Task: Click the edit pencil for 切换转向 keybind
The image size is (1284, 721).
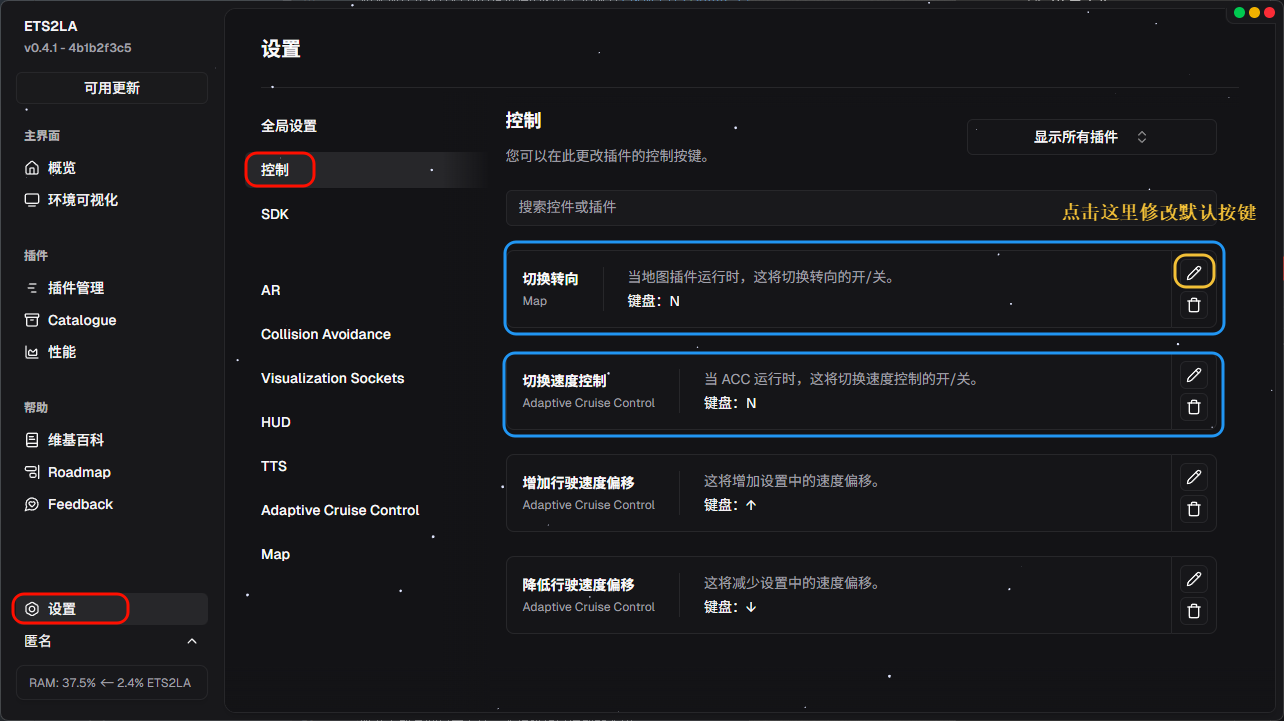Action: tap(1193, 272)
